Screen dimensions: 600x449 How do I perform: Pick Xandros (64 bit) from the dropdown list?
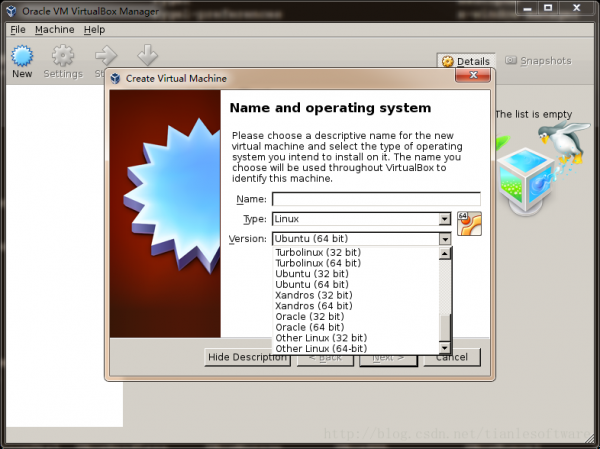357,306
